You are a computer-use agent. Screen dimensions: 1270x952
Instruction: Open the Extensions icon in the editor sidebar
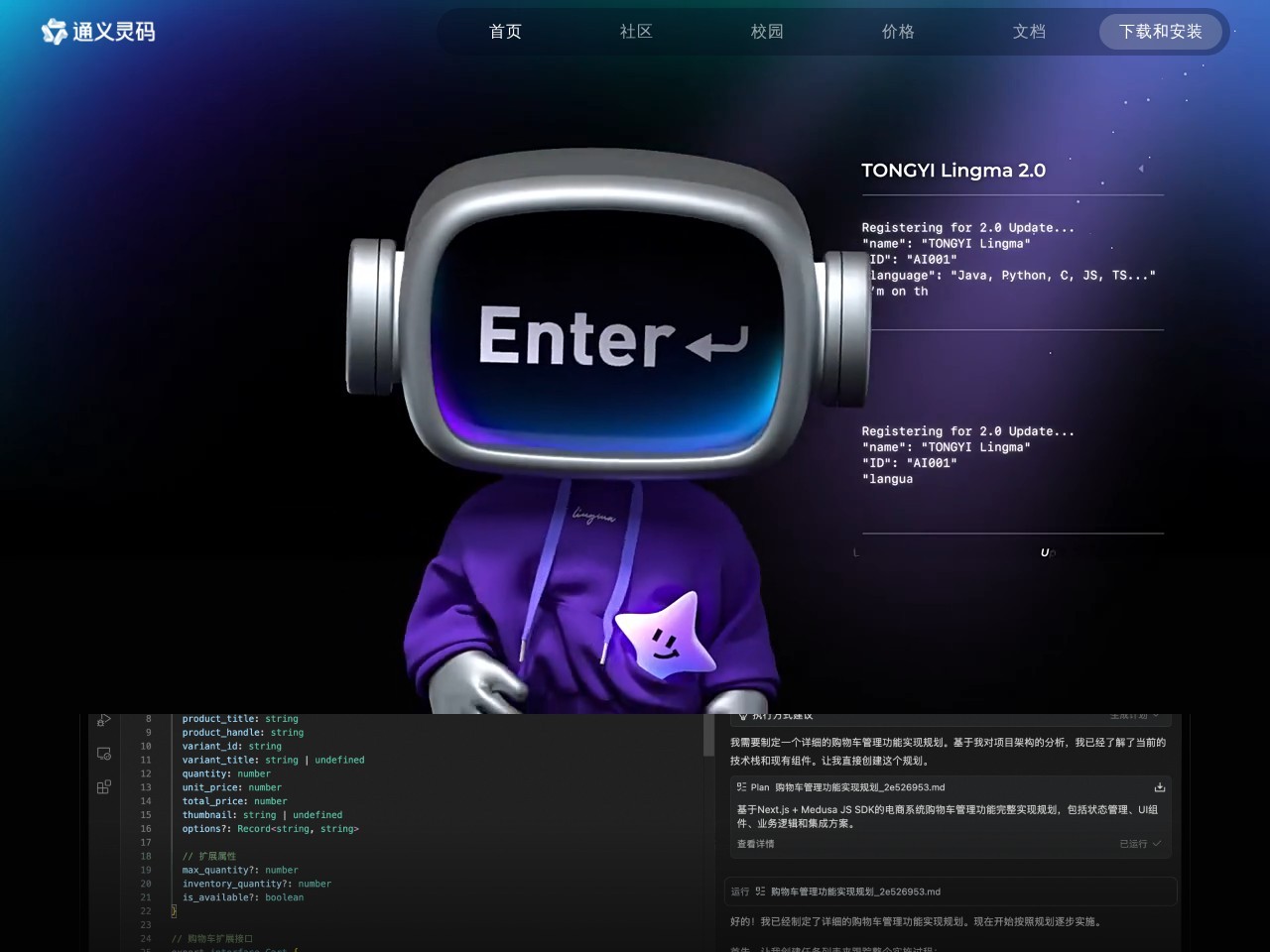tap(104, 787)
